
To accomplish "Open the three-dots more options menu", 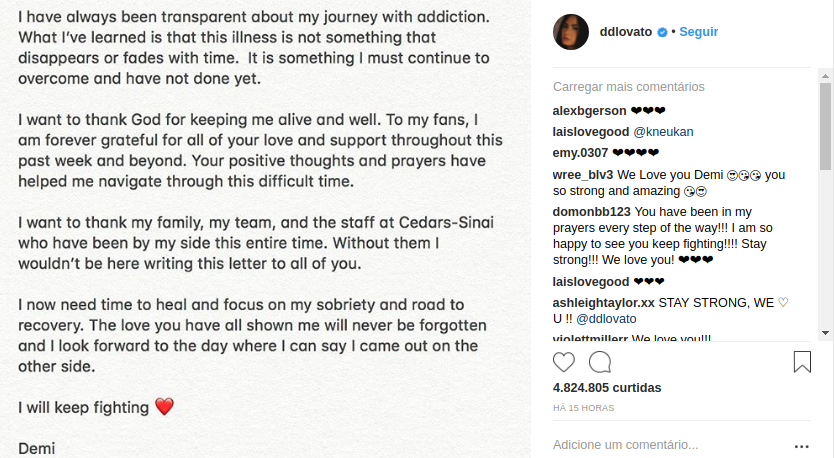I will pyautogui.click(x=801, y=446).
